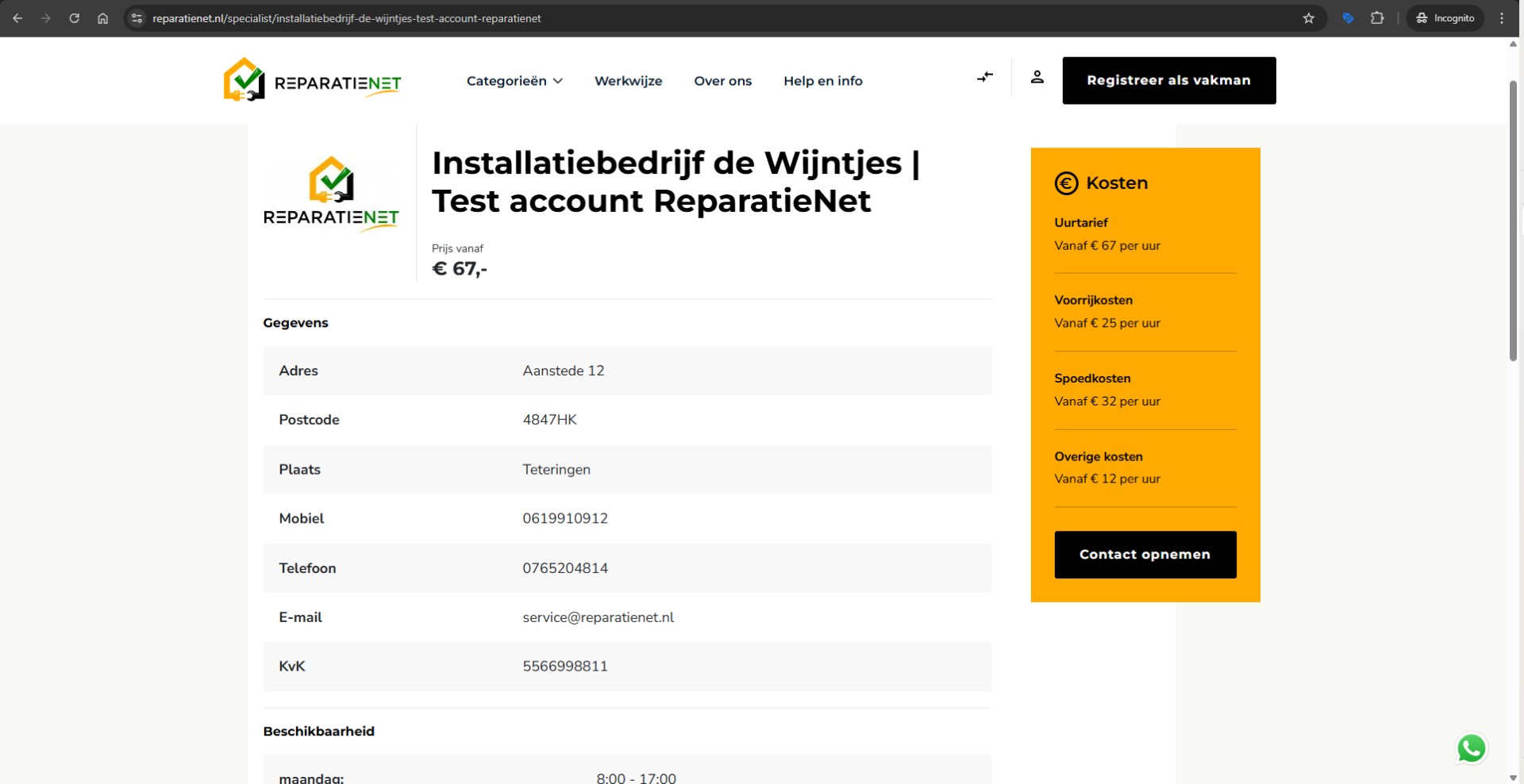Screen dimensions: 1524x784
Task: Go to browser home page icon
Action: click(103, 18)
